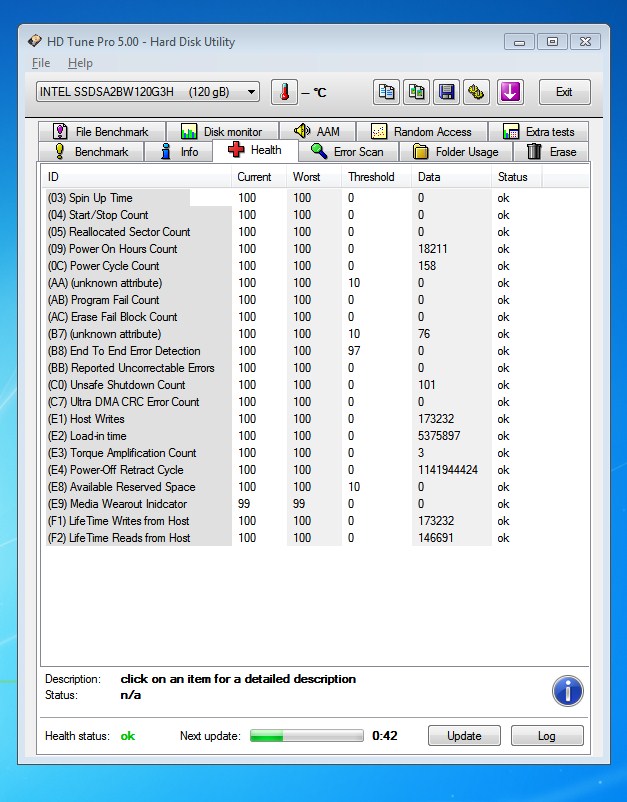Sort by Current column header
This screenshot has height=802, width=627.
coord(258,177)
